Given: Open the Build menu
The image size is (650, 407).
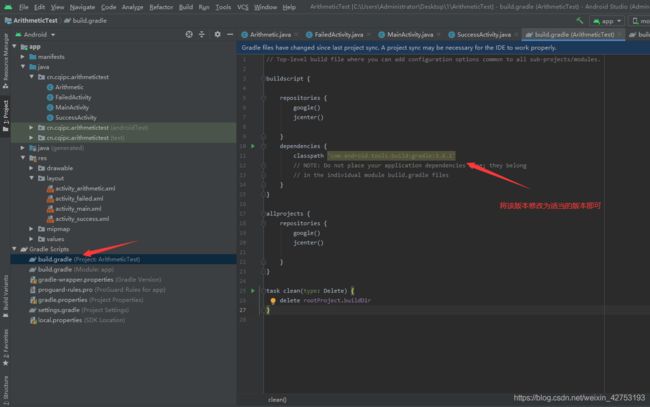Looking at the screenshot, I should (x=185, y=7).
